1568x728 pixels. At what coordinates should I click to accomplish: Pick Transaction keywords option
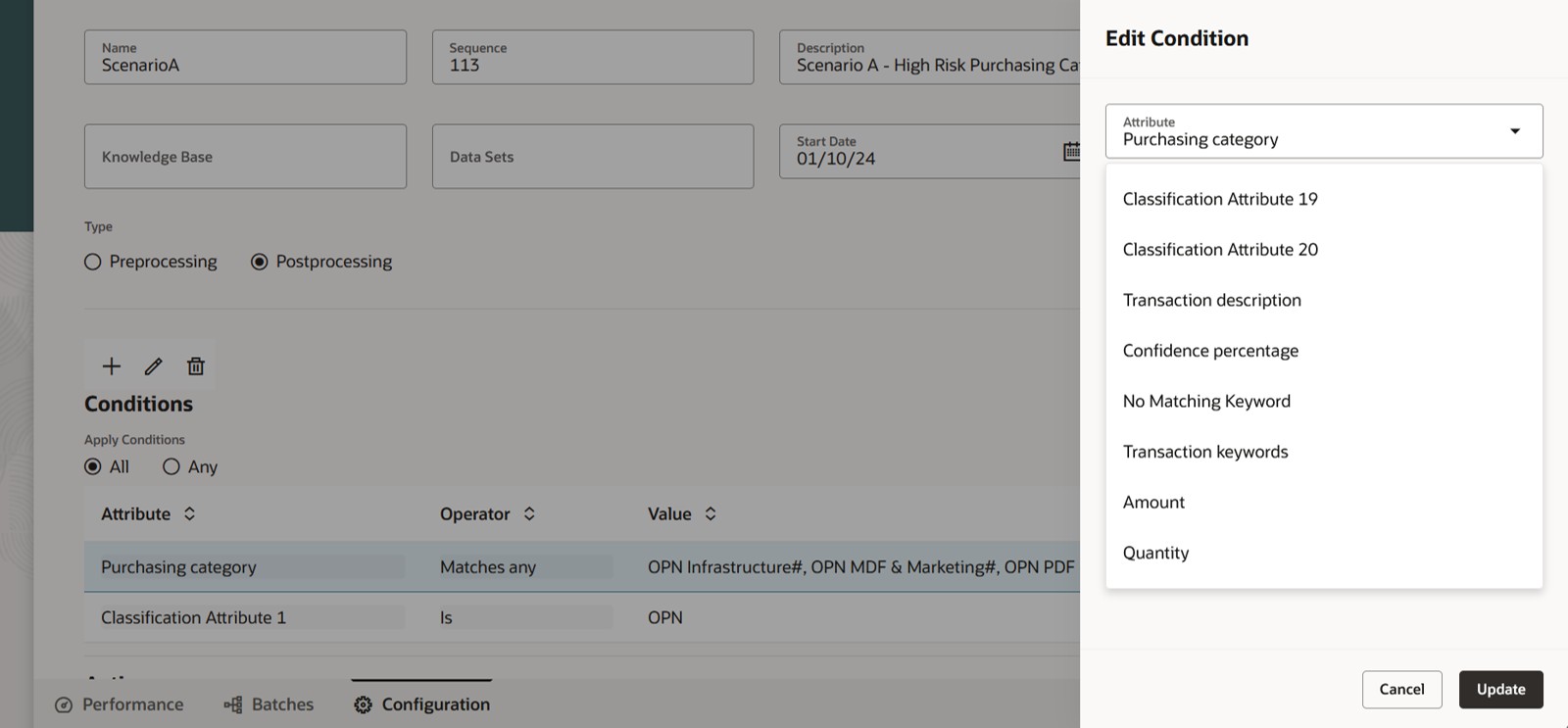click(x=1324, y=452)
